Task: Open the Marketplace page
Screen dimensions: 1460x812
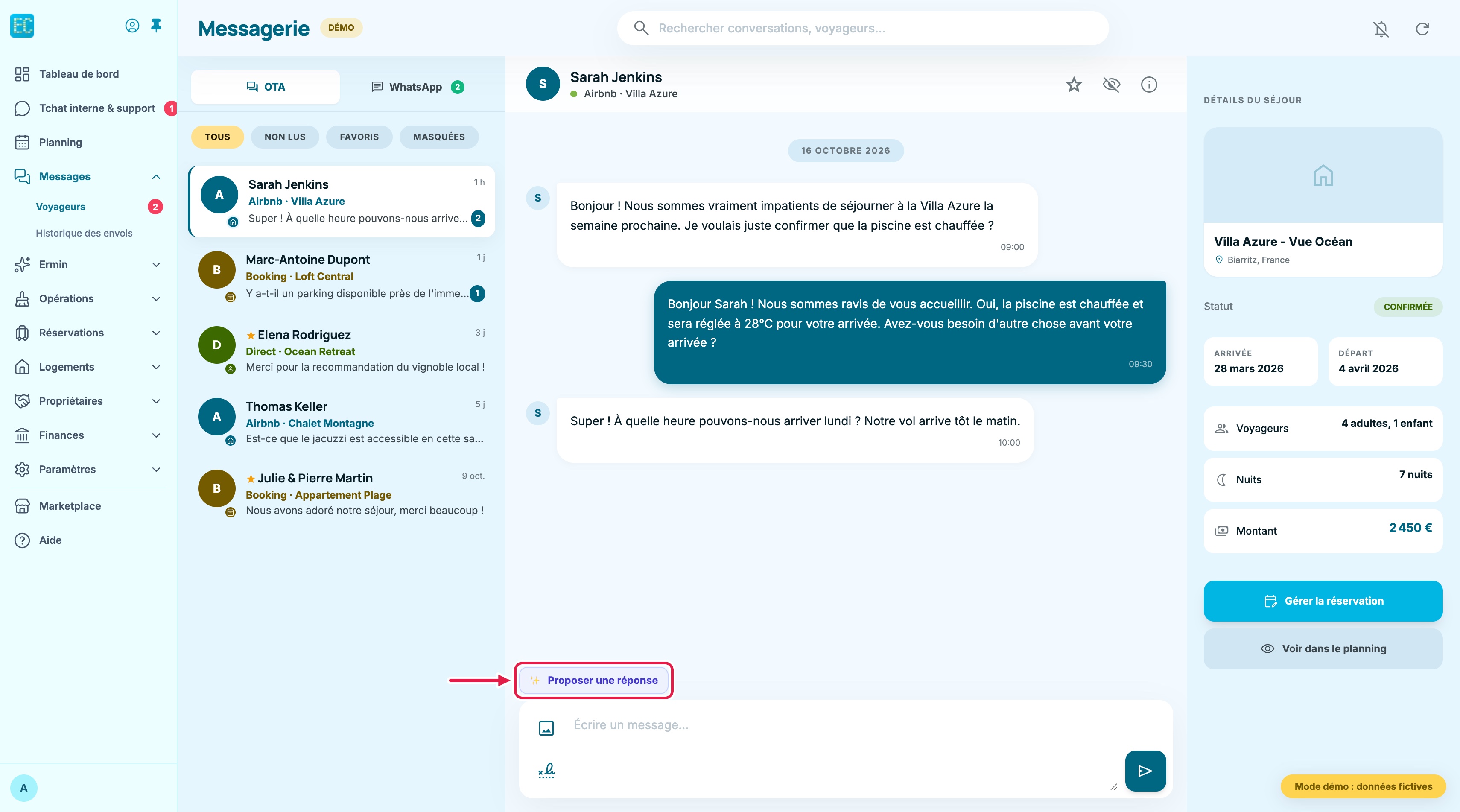Action: point(88,506)
